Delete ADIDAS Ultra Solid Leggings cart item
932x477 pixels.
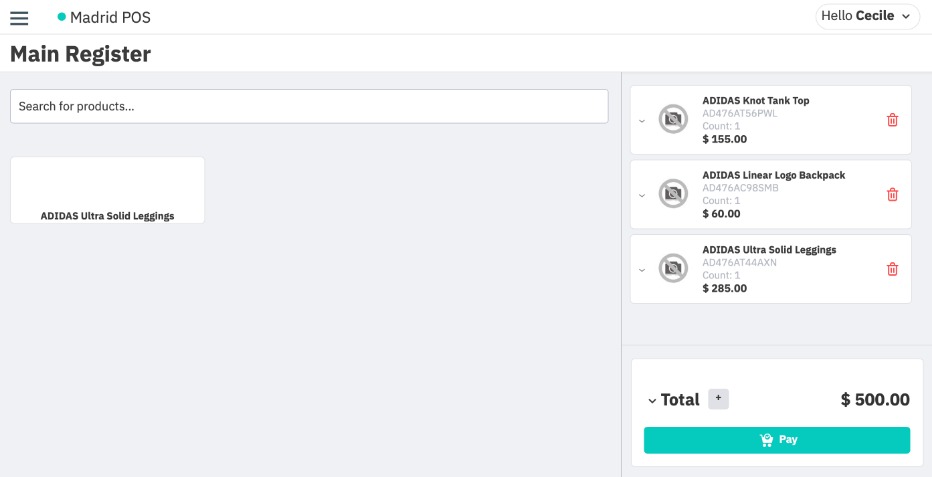(x=892, y=268)
